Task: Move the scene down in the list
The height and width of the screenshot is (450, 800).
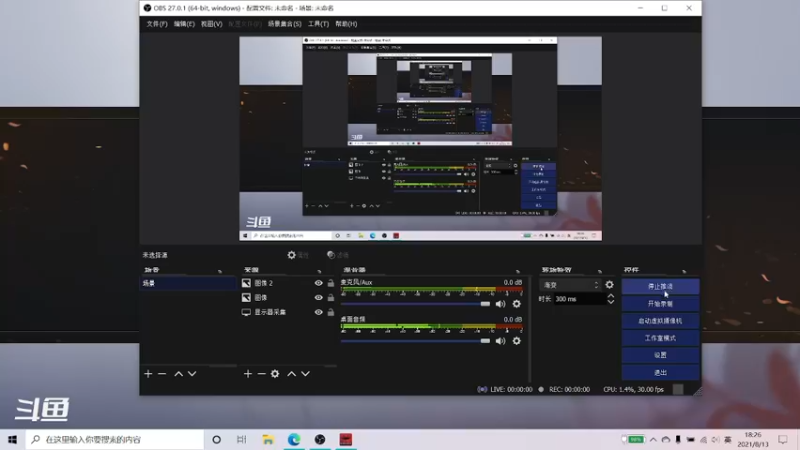Action: 192,374
